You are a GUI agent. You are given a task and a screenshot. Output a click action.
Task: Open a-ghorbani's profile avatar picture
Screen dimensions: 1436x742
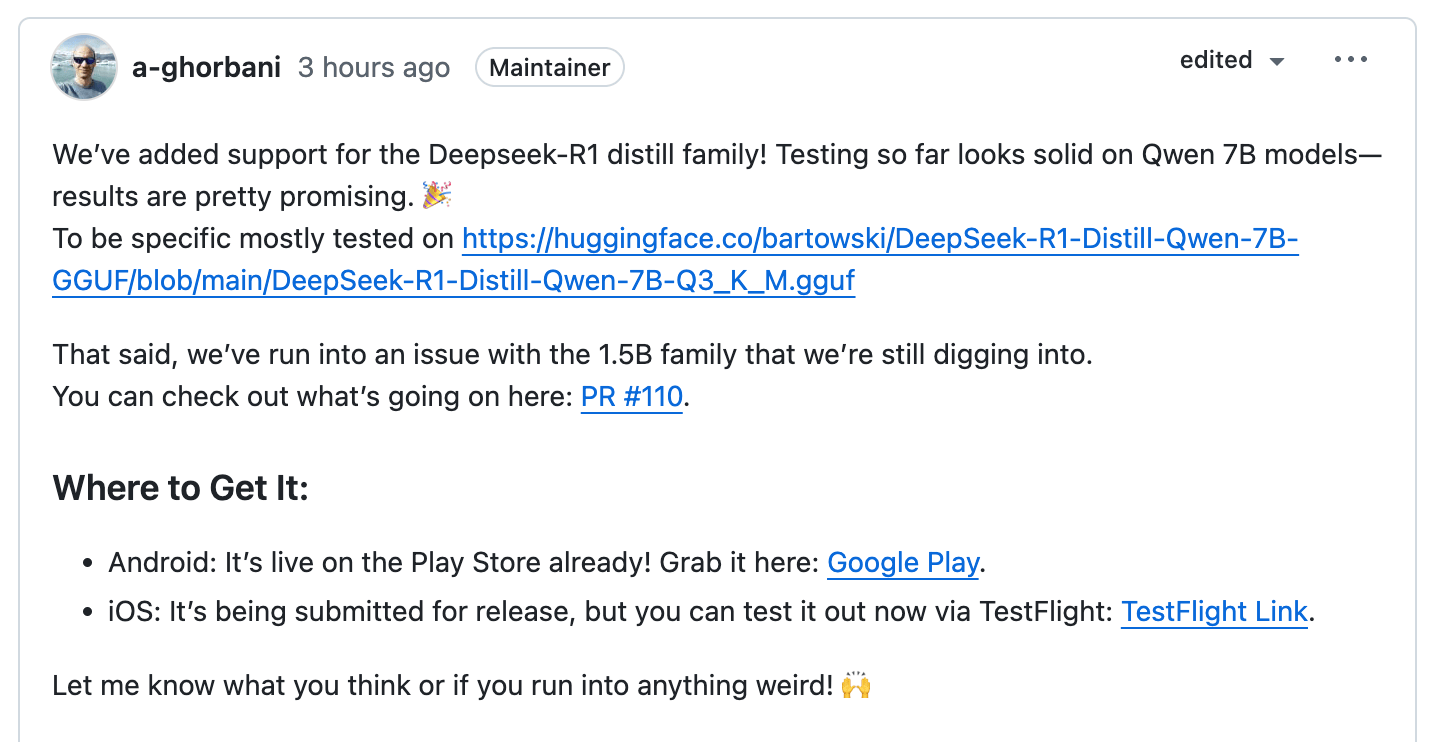84,67
